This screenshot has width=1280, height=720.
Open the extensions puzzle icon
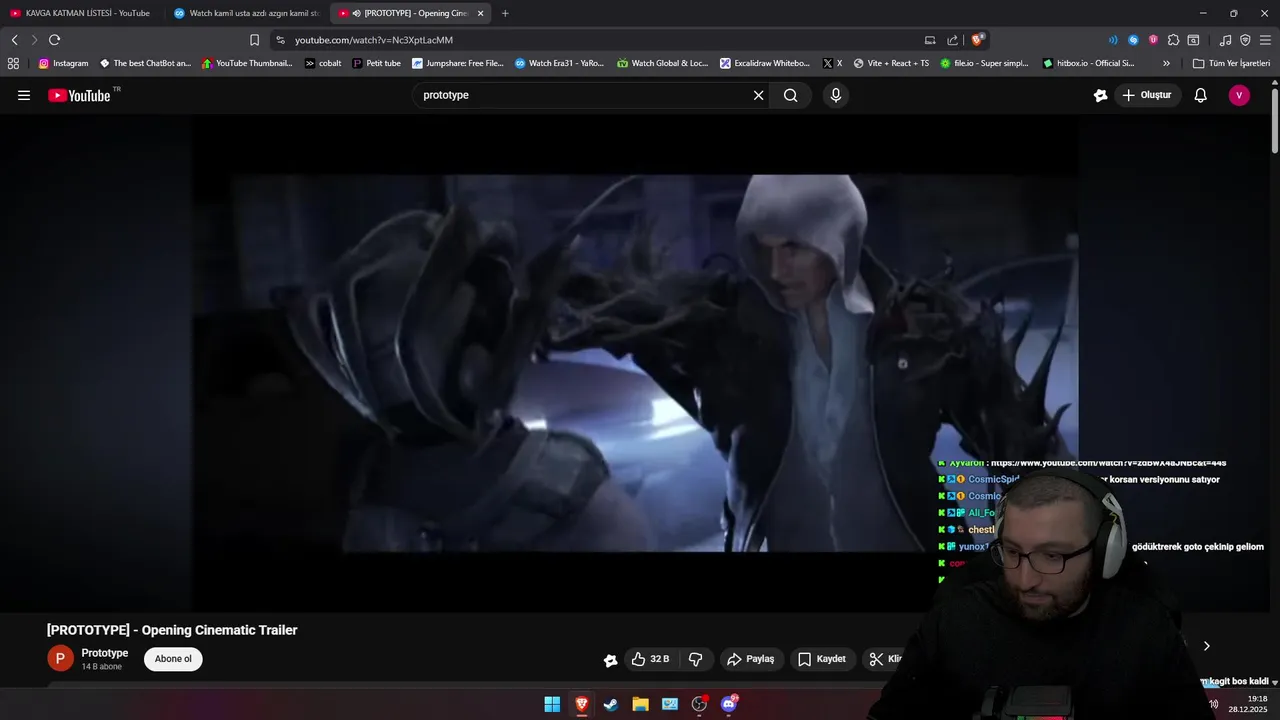(x=1173, y=40)
